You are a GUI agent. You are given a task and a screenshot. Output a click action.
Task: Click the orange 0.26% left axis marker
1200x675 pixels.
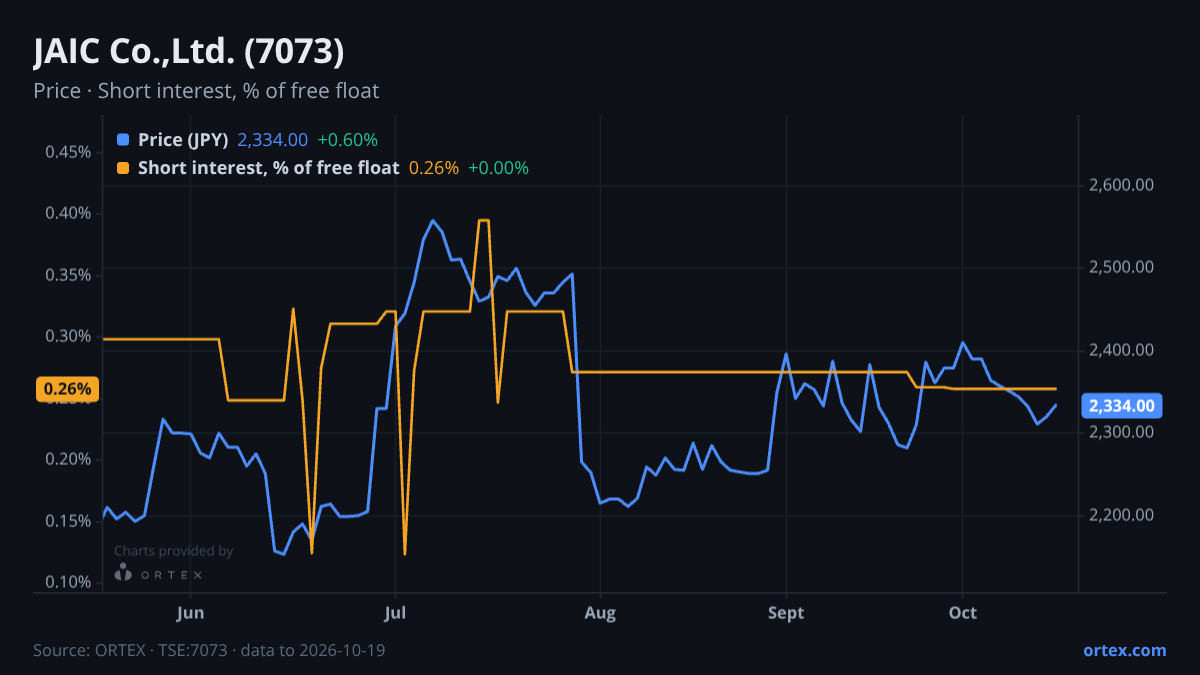pos(68,389)
